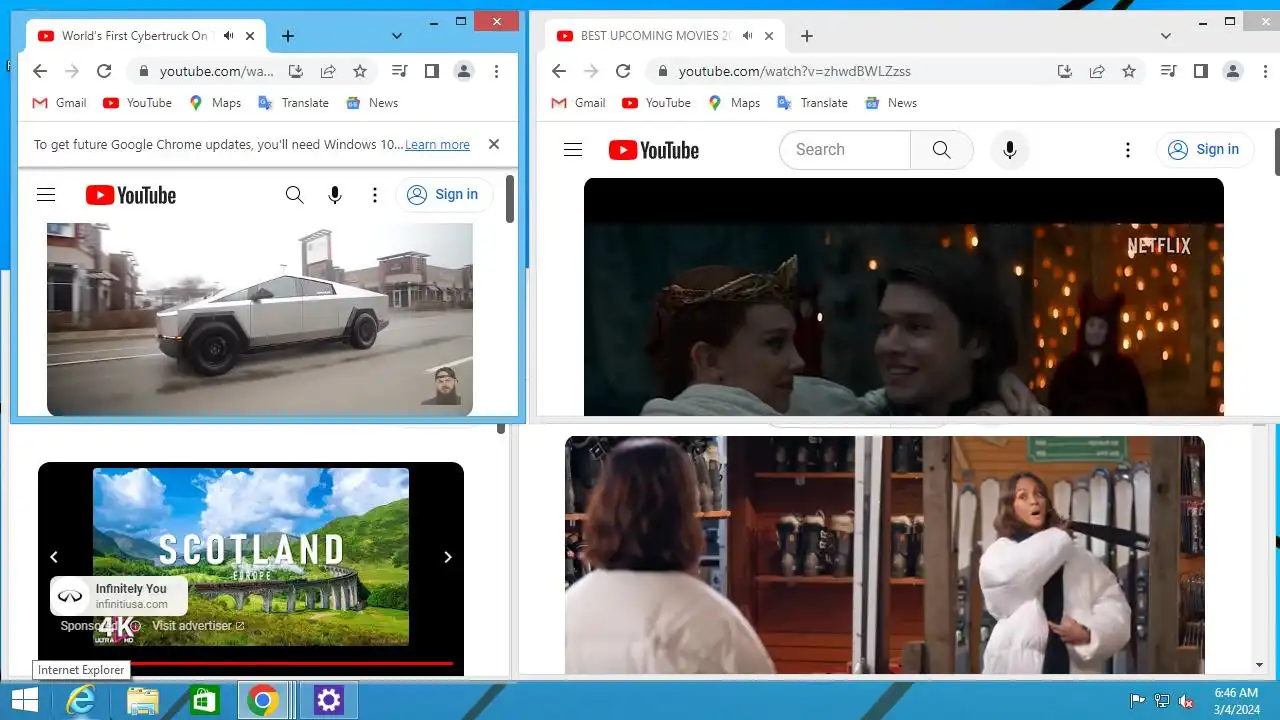Close the Cybertruck tab
The height and width of the screenshot is (720, 1280).
(x=250, y=36)
